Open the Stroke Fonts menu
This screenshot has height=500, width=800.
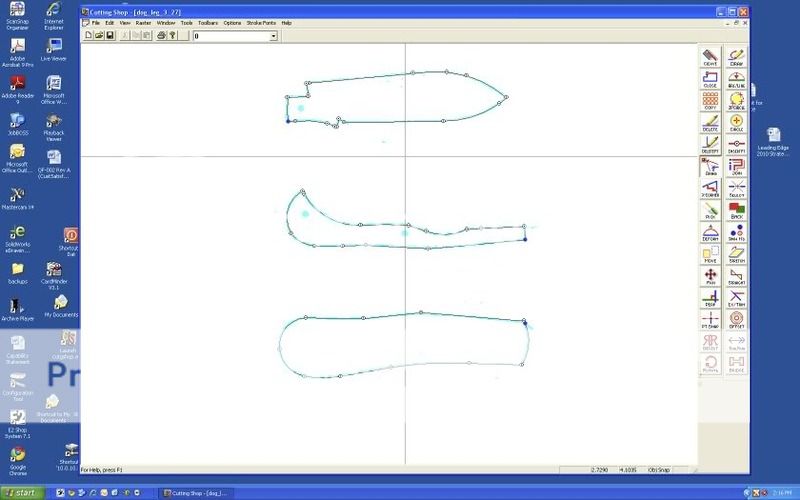[x=262, y=22]
